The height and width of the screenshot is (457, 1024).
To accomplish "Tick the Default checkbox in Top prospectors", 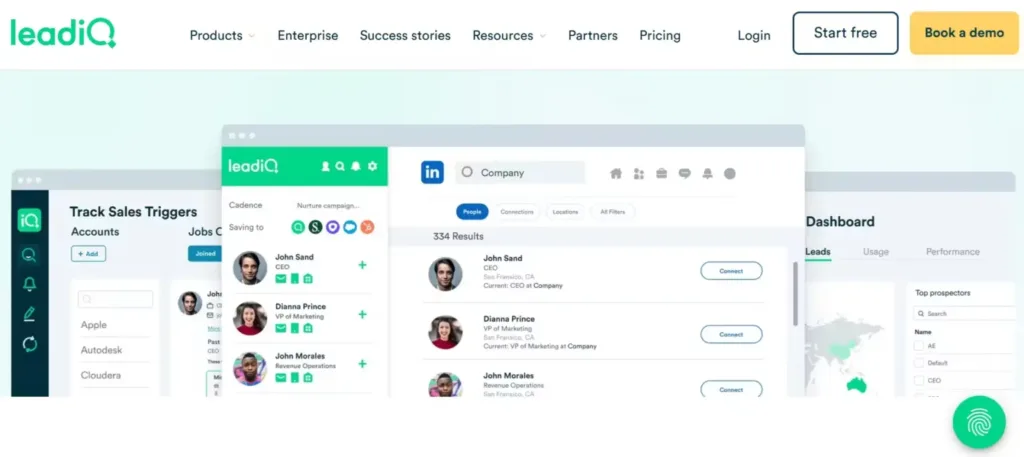I will point(919,363).
